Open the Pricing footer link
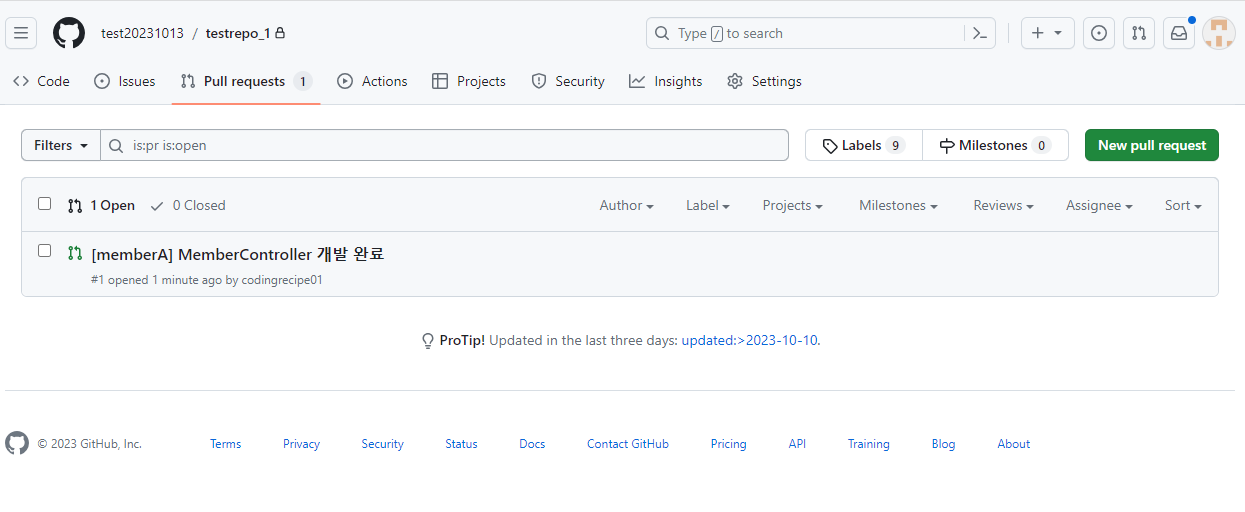The image size is (1245, 512). tap(728, 444)
